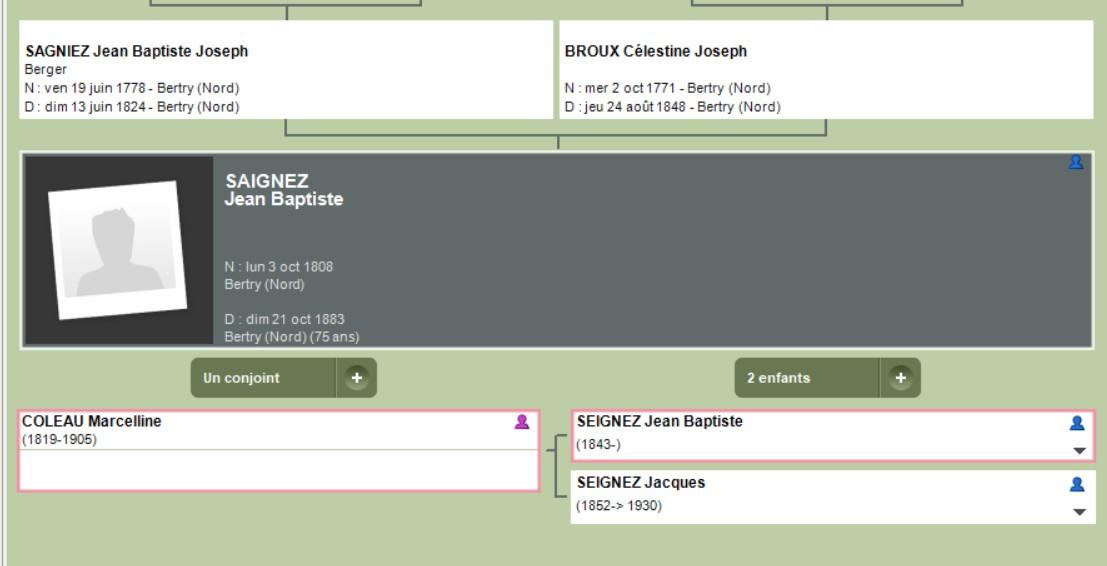Select child SEIGNEZ Jacques name

(640, 483)
